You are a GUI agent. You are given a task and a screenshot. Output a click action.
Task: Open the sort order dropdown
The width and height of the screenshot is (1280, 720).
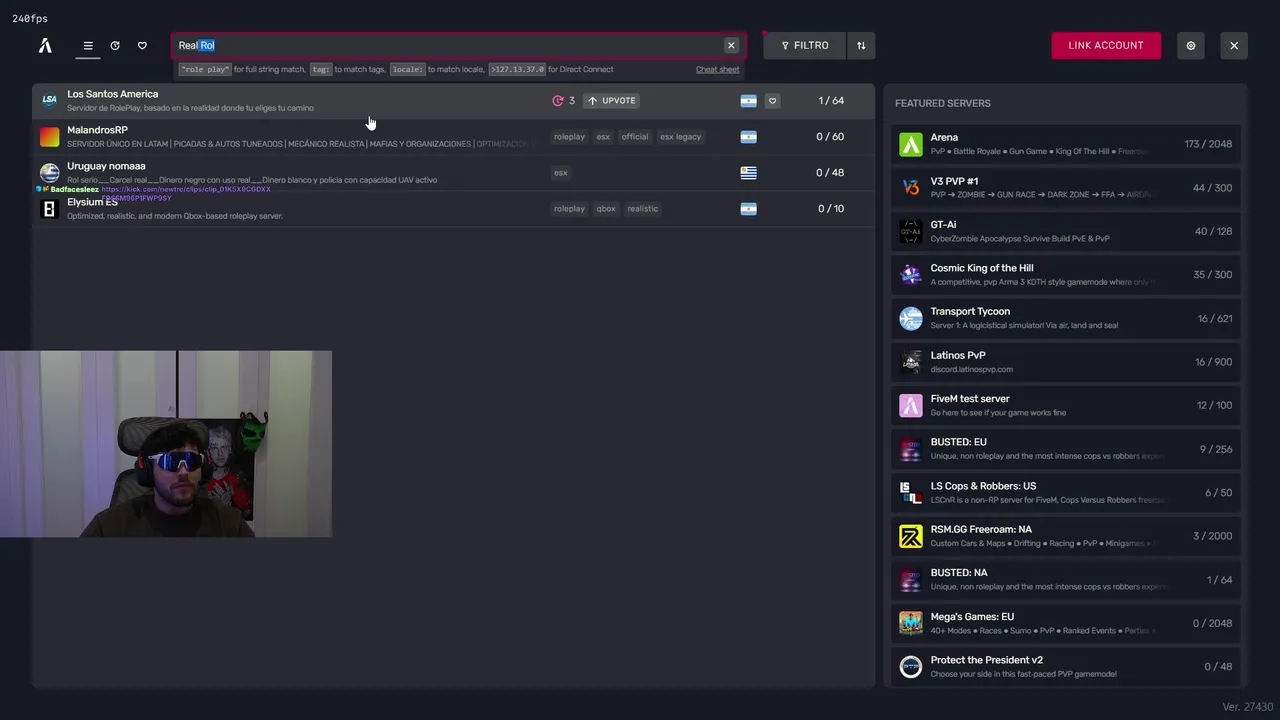[861, 45]
